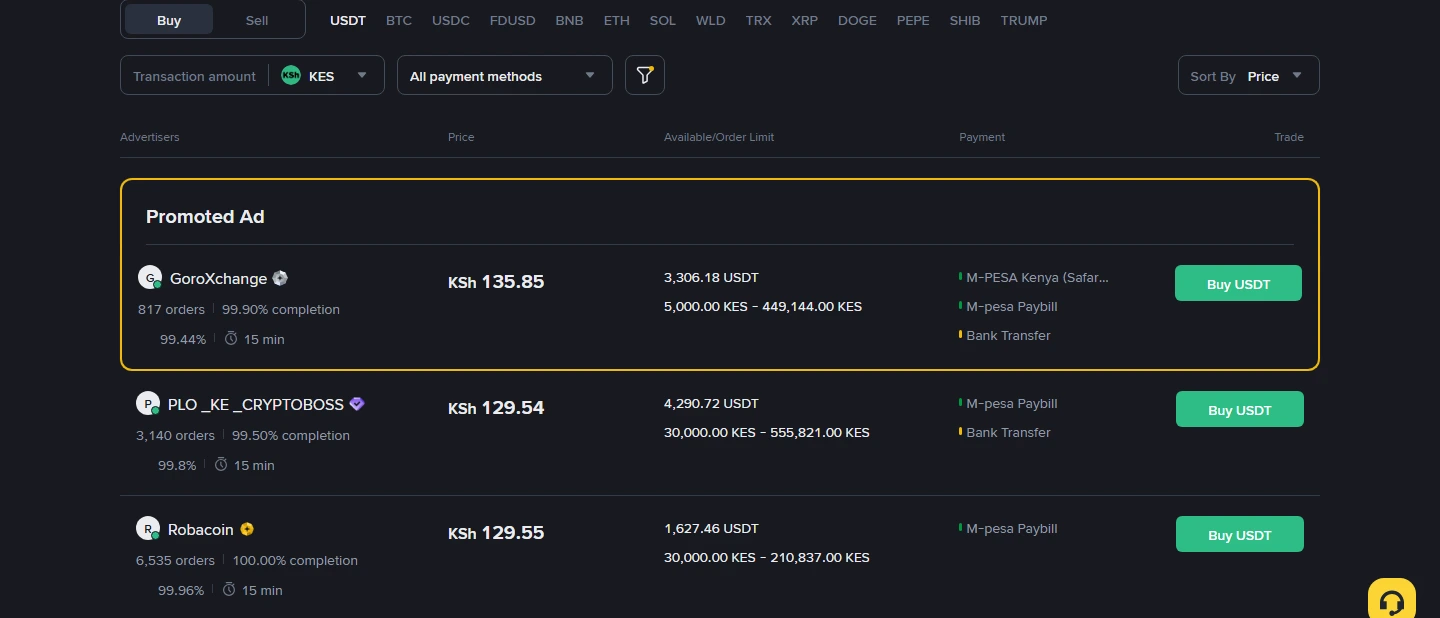This screenshot has width=1440, height=618.
Task: Click the Advertisers column header
Action: (150, 137)
